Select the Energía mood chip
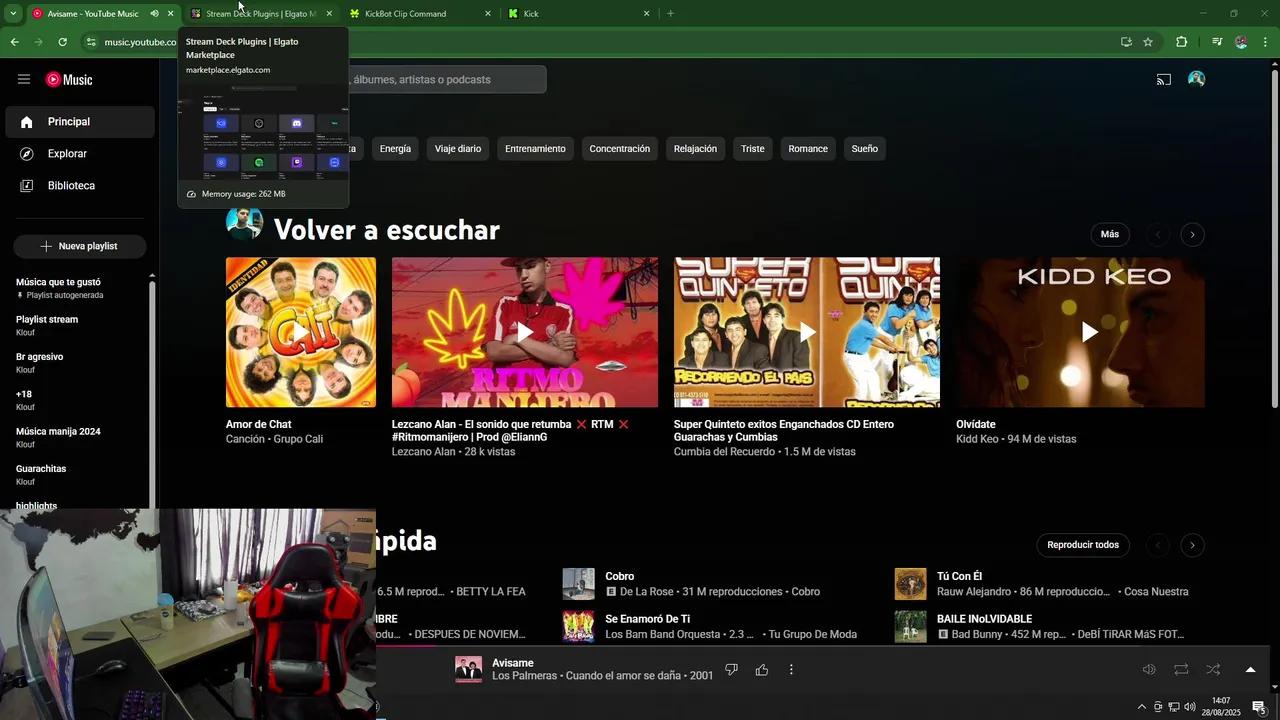This screenshot has height=720, width=1280. coord(395,149)
